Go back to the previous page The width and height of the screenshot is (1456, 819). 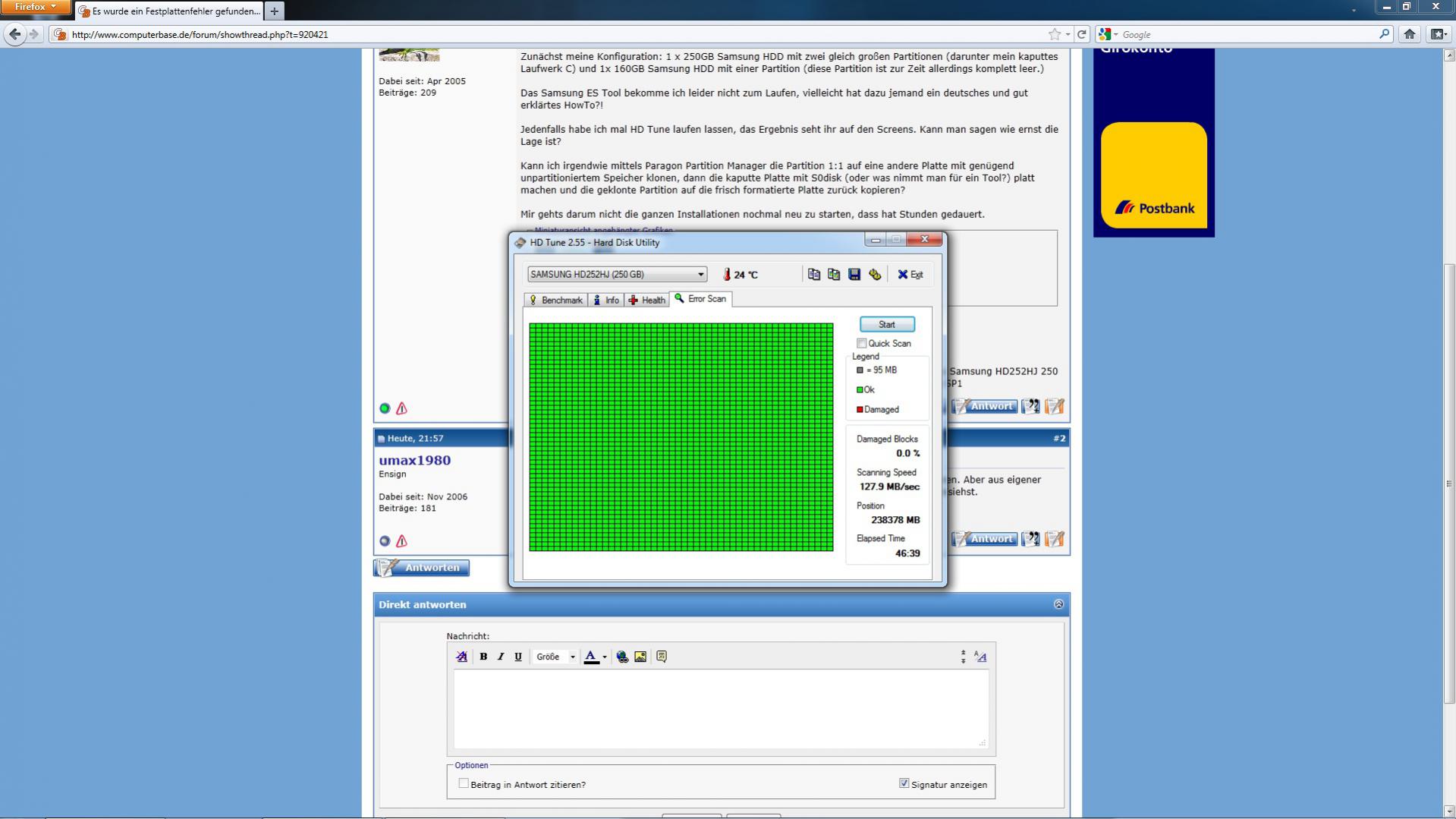click(x=15, y=34)
